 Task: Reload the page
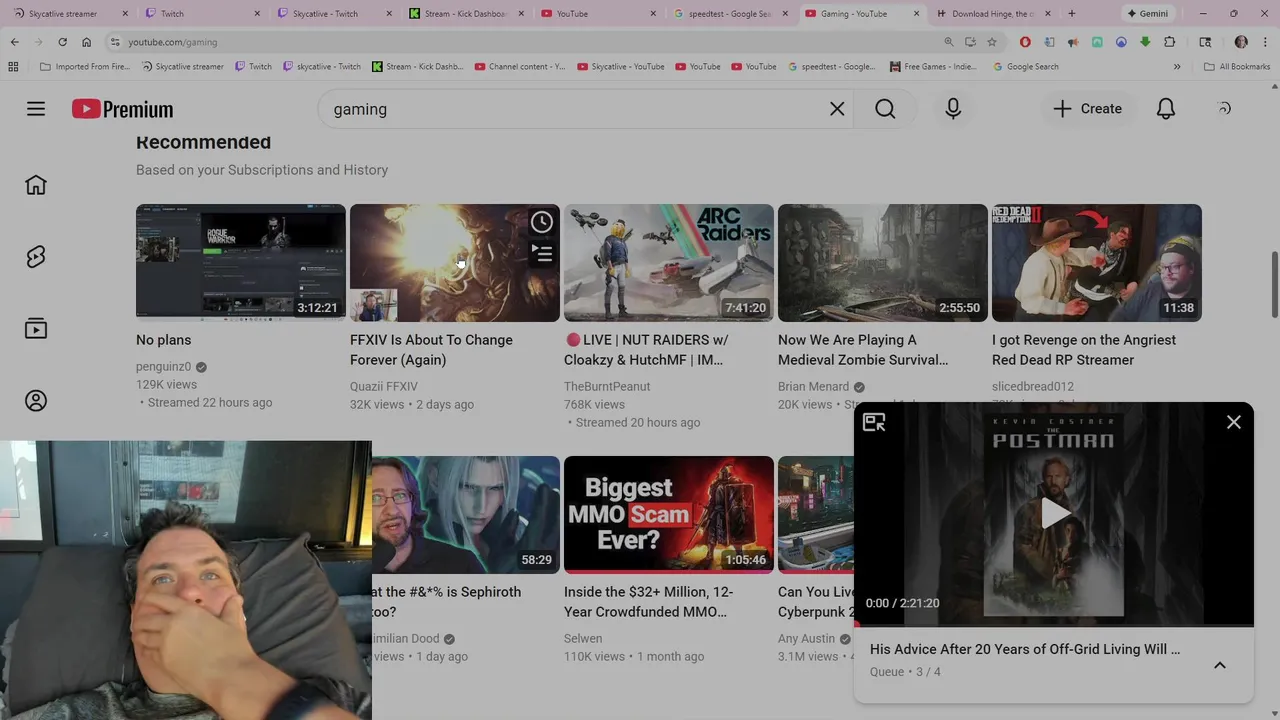pyautogui.click(x=62, y=42)
